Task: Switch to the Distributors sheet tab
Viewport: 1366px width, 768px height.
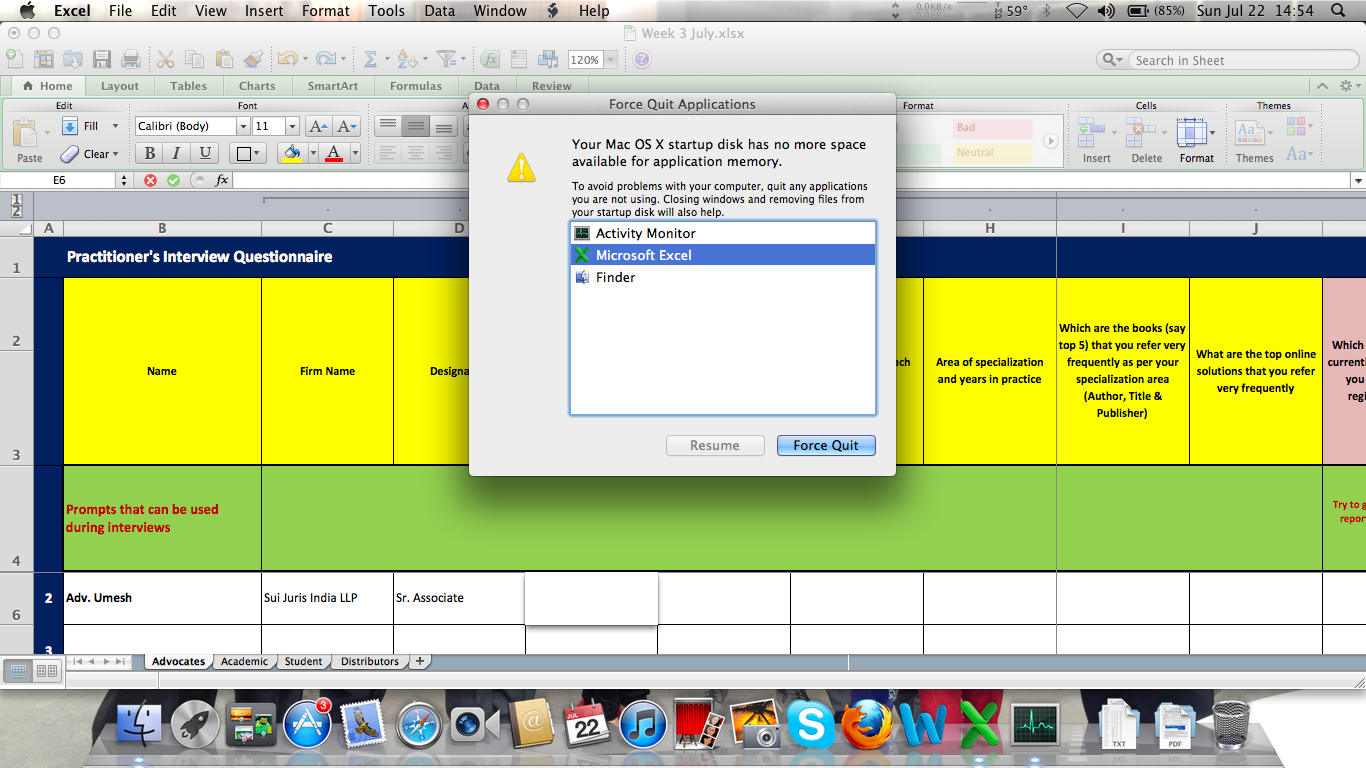Action: [x=369, y=661]
